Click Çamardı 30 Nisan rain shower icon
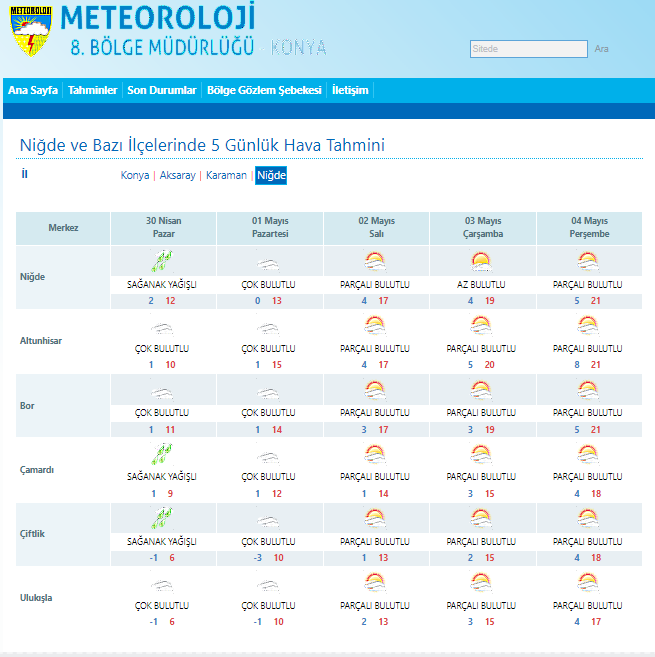This screenshot has height=657, width=655. tap(162, 453)
